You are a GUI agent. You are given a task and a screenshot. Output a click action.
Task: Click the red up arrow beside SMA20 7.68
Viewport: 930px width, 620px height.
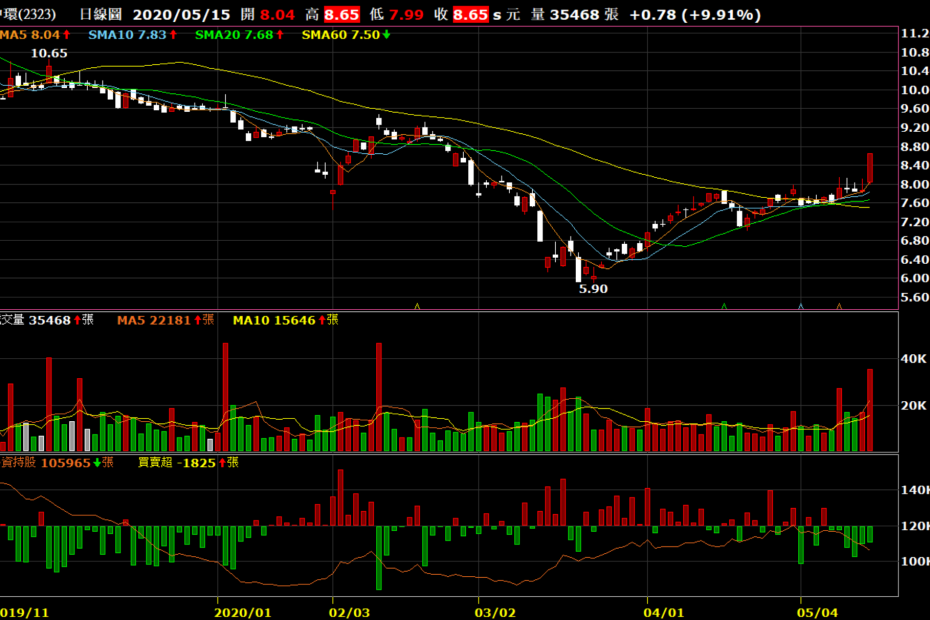[283, 35]
